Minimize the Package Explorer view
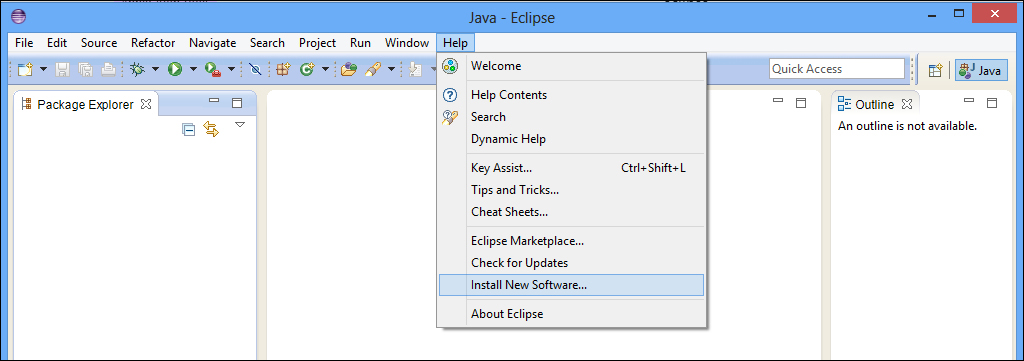 pyautogui.click(x=214, y=101)
